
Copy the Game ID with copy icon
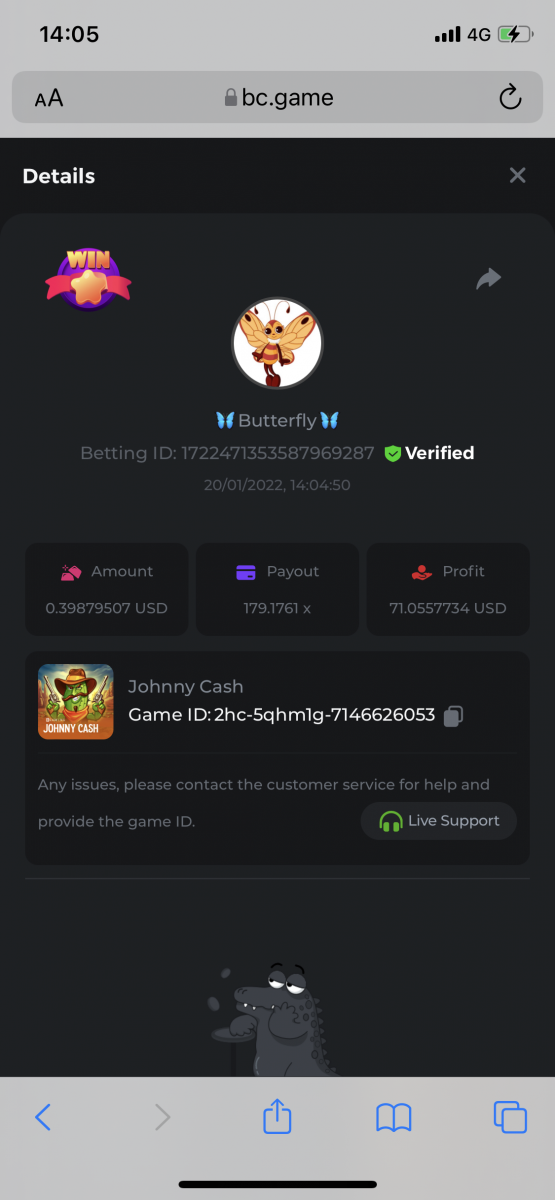pyautogui.click(x=453, y=716)
